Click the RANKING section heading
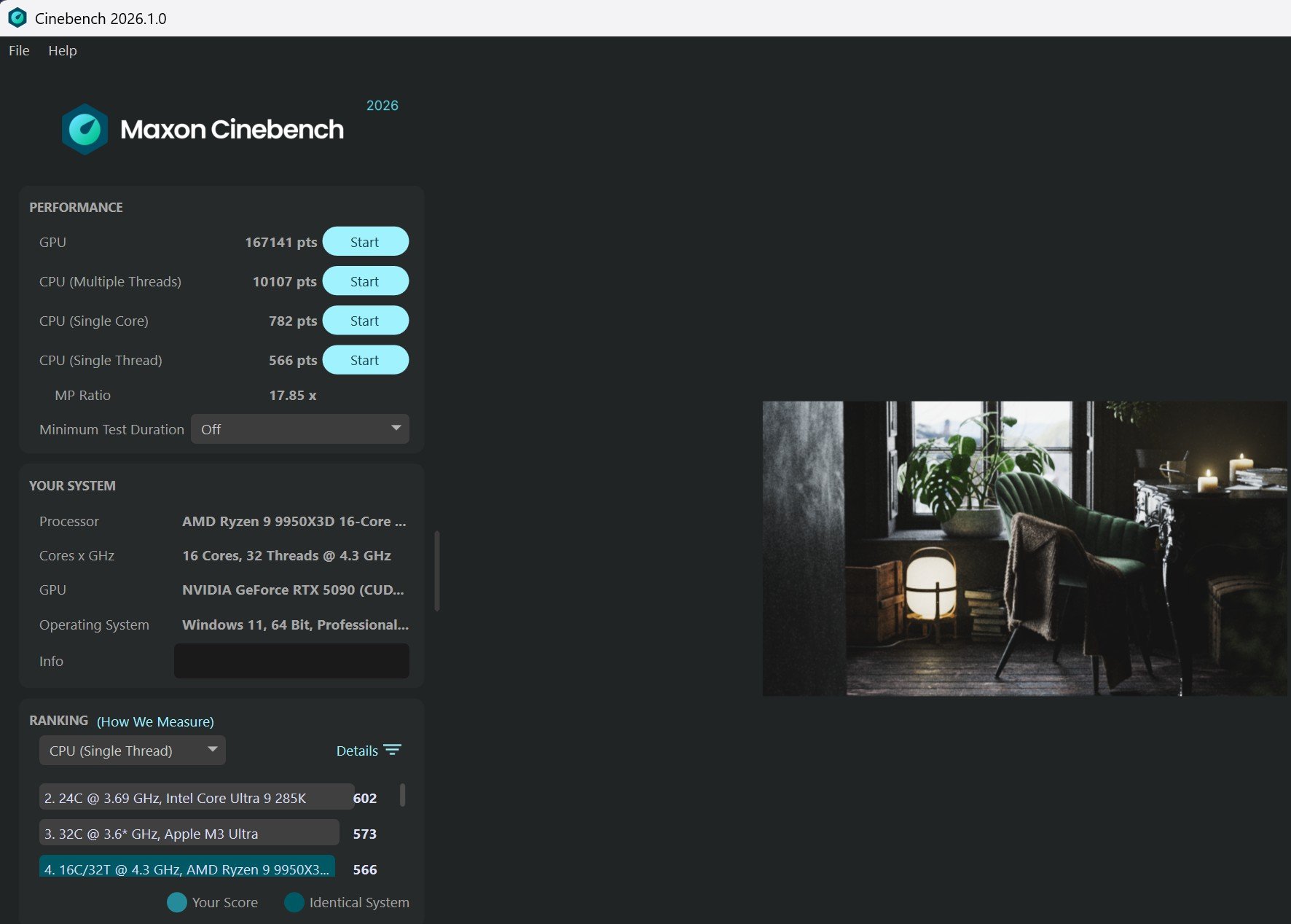1291x924 pixels. coord(58,720)
